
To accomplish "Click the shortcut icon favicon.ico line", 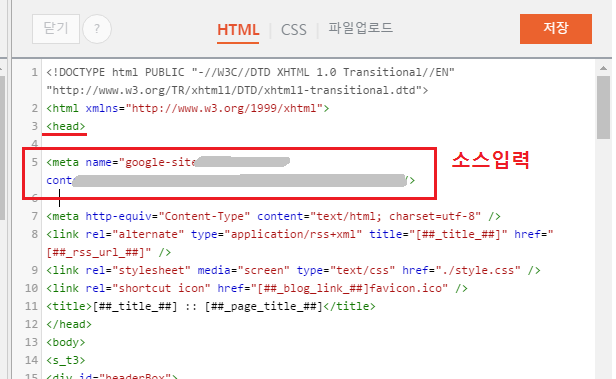I will pos(257,289).
